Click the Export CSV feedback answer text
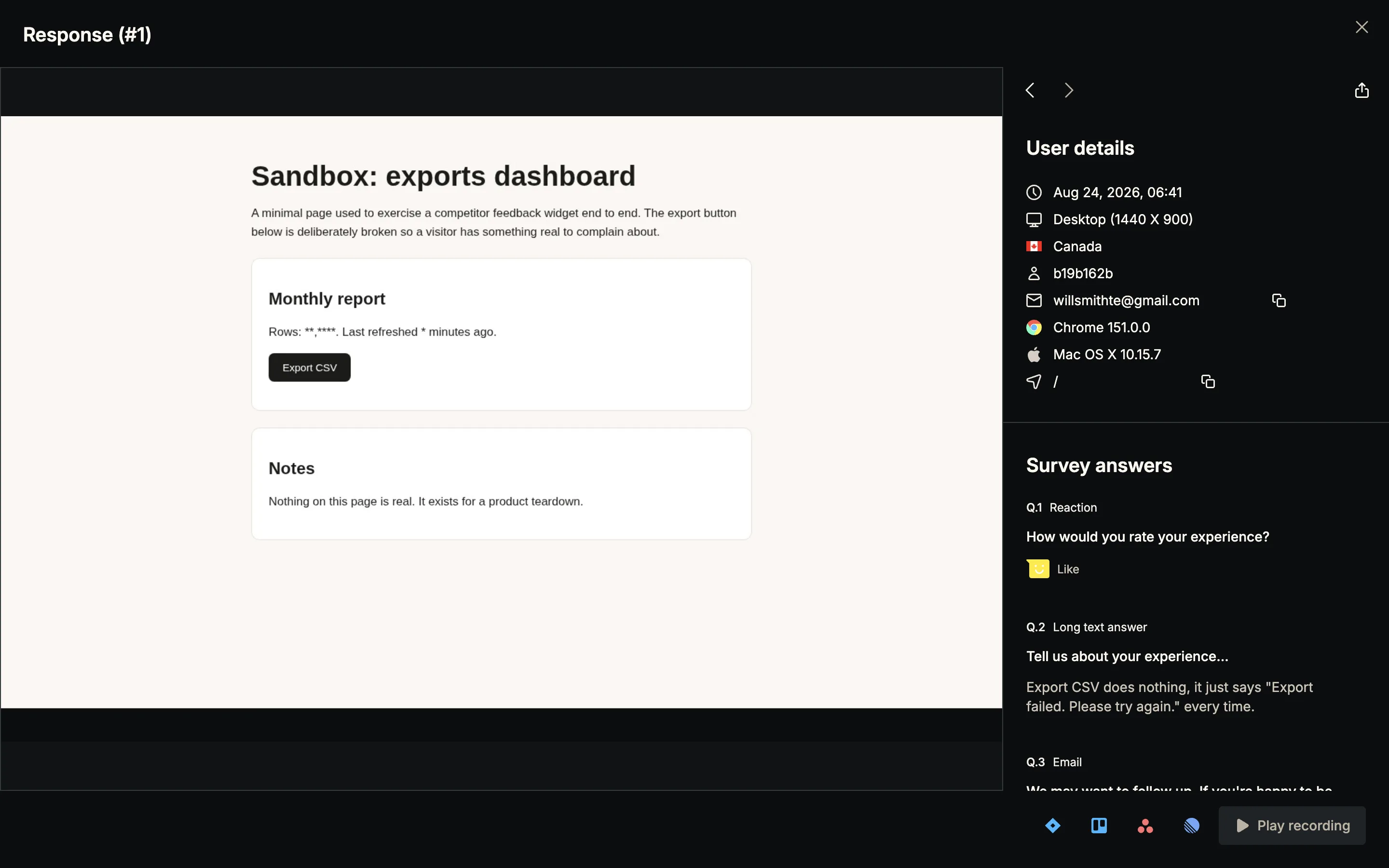The width and height of the screenshot is (1389, 868). coord(1169,696)
